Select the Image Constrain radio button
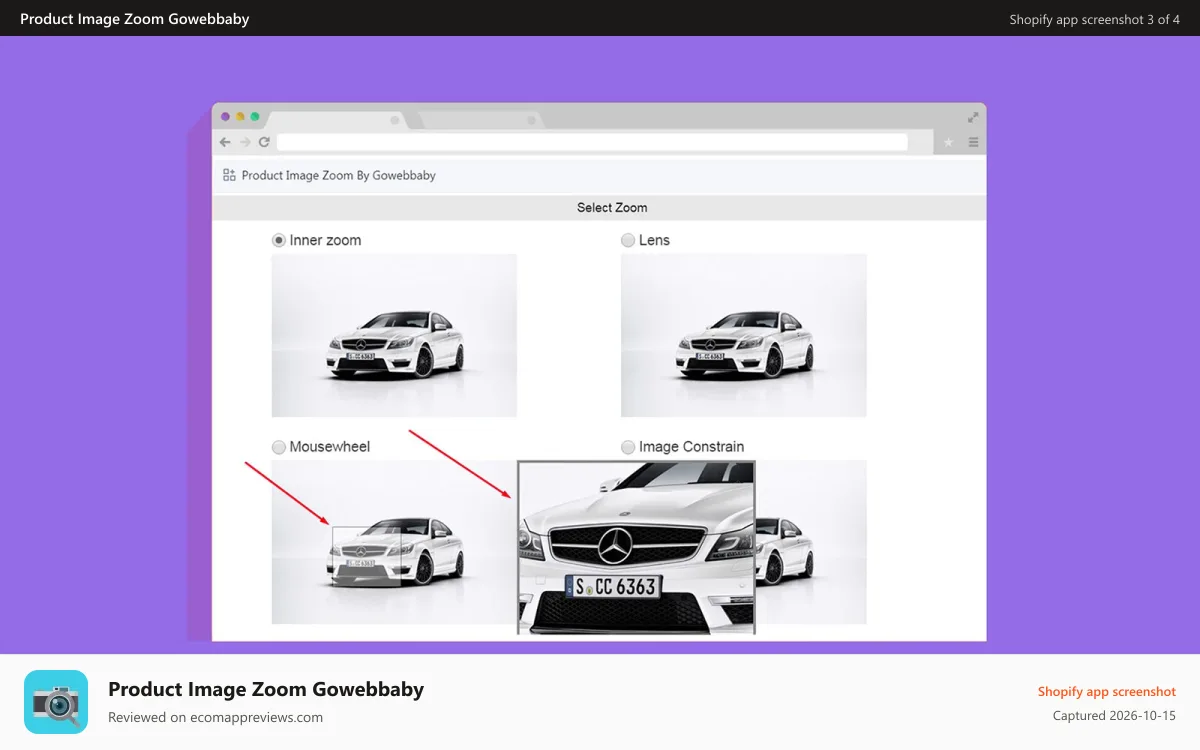The width and height of the screenshot is (1200, 750). (628, 447)
